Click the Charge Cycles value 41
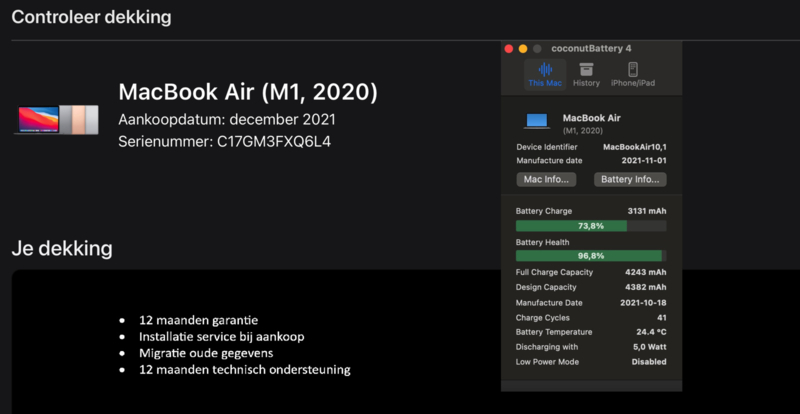Image resolution: width=800 pixels, height=414 pixels. [x=662, y=318]
